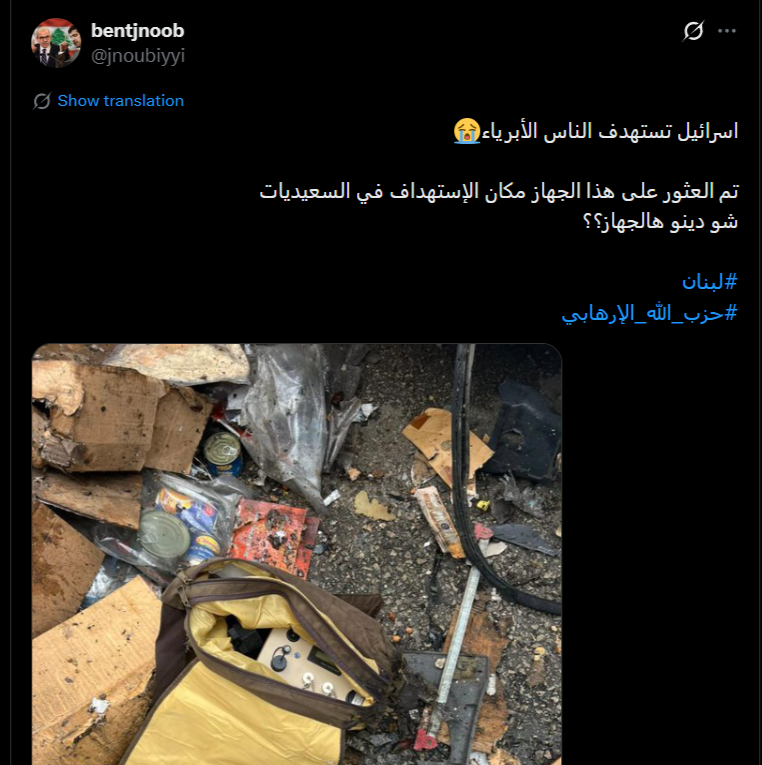Open the attached debris photo

[297, 554]
